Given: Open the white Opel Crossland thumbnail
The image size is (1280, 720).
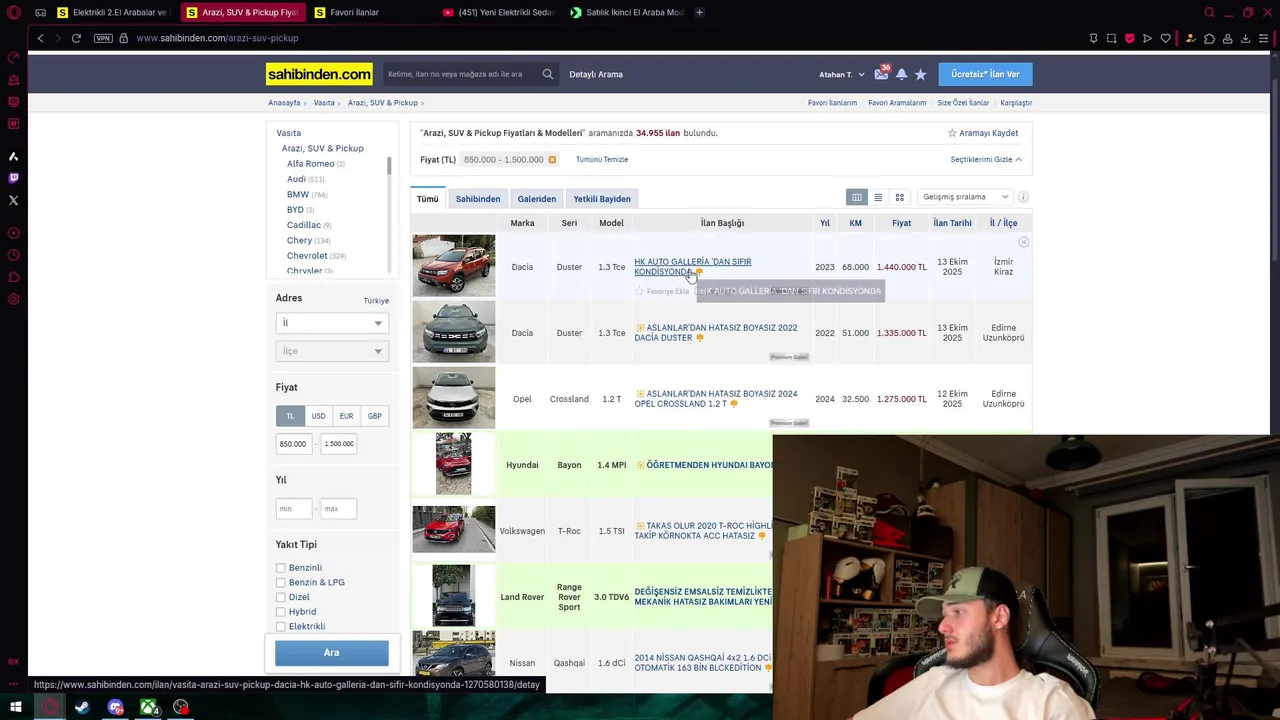Looking at the screenshot, I should [454, 398].
